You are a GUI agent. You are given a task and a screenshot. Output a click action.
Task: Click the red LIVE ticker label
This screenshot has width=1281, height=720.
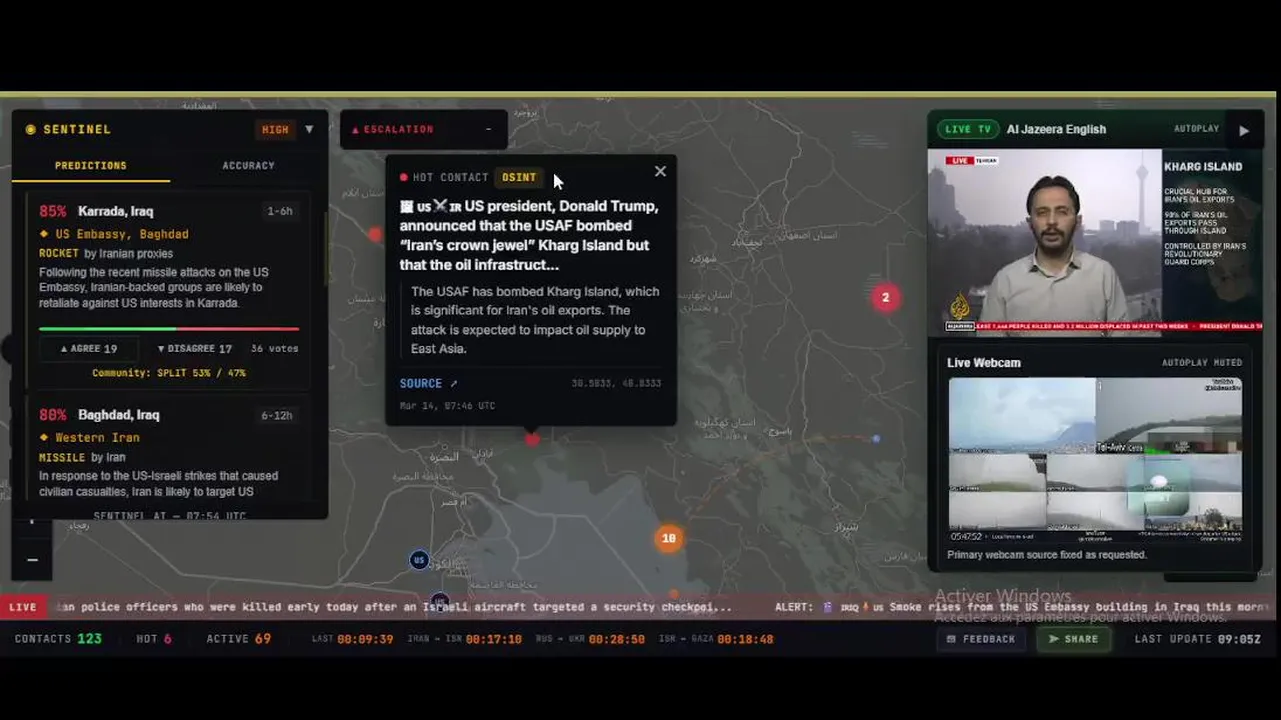[x=23, y=607]
